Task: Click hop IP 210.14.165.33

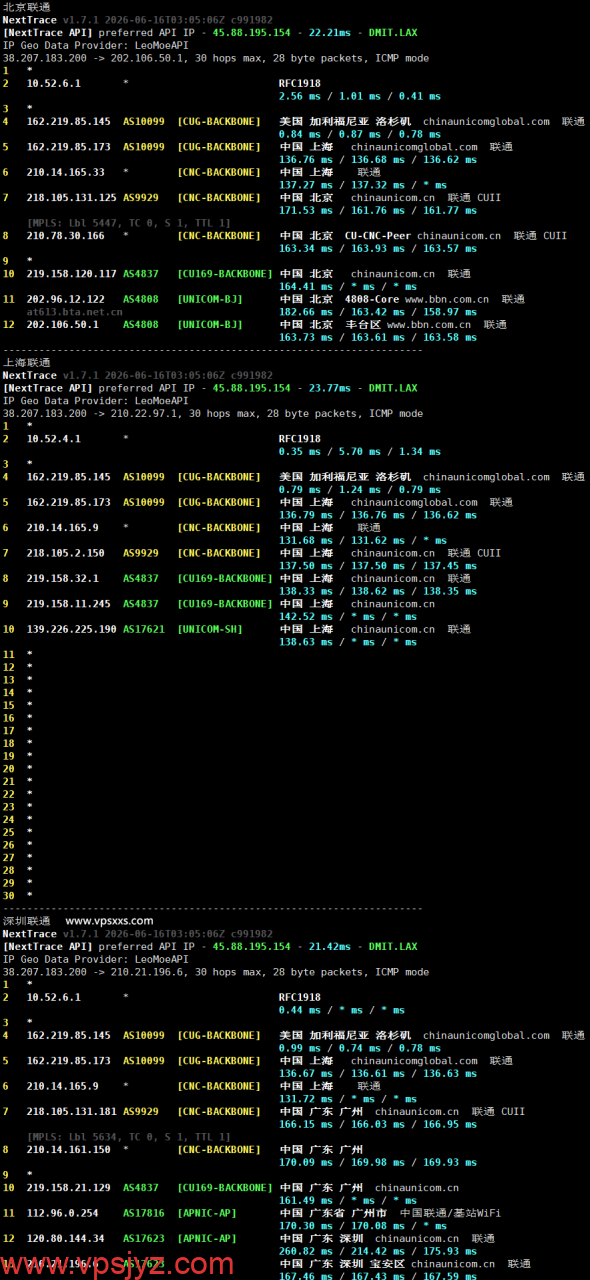Action: (x=66, y=172)
